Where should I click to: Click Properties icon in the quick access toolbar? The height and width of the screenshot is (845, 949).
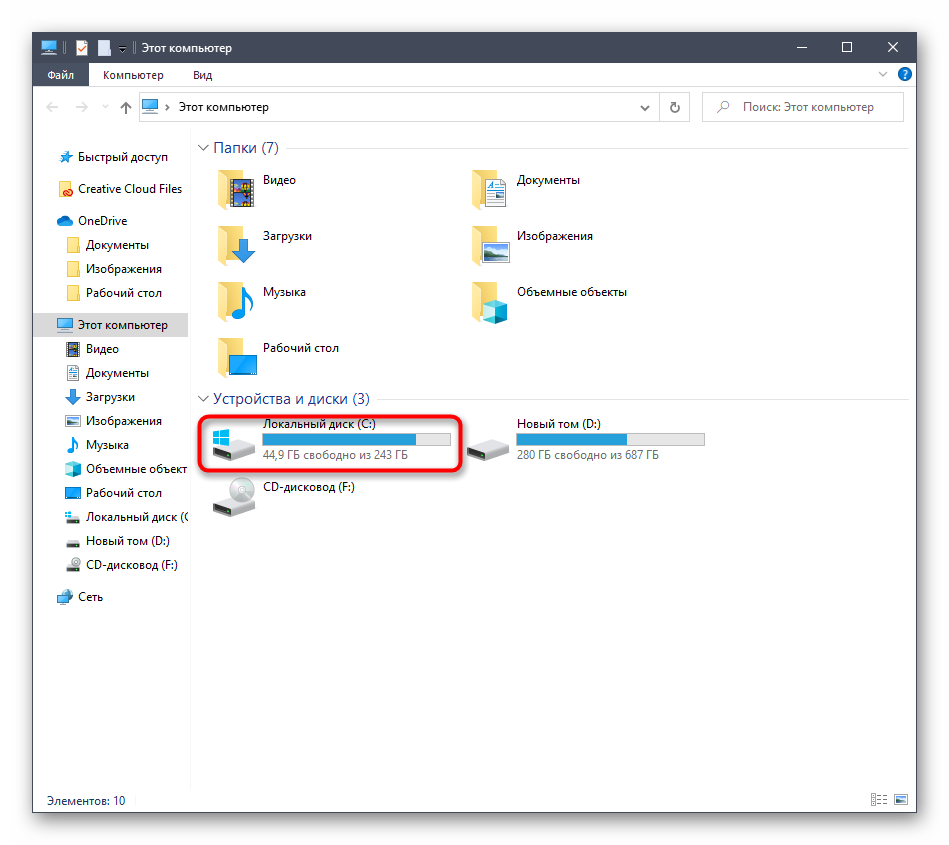82,47
